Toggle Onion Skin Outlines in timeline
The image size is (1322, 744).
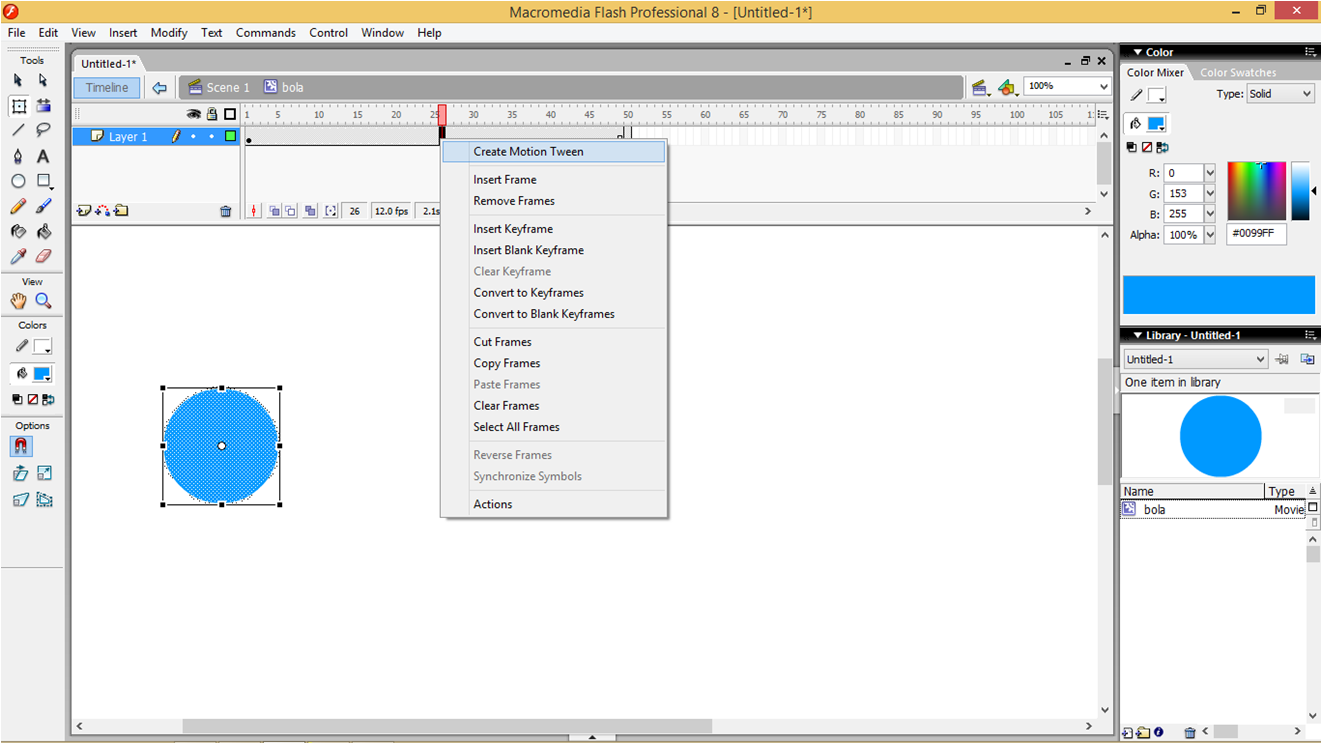(290, 211)
